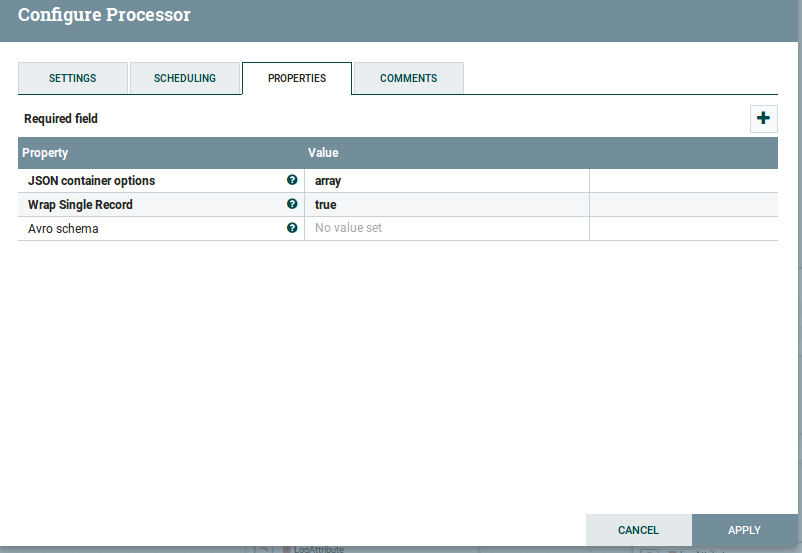Select the 'Wrap Single Record' property name
The height and width of the screenshot is (553, 802).
coord(80,205)
